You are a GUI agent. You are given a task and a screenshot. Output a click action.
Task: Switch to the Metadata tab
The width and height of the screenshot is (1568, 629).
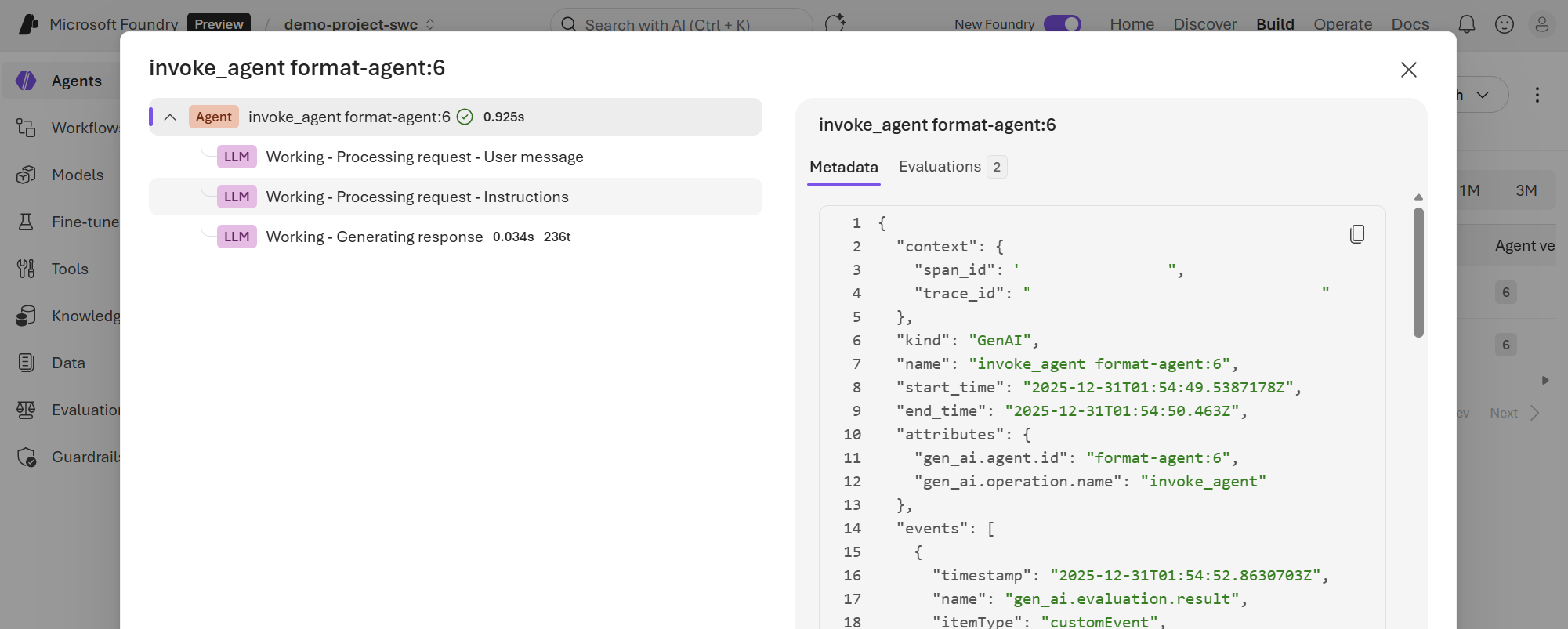[844, 167]
